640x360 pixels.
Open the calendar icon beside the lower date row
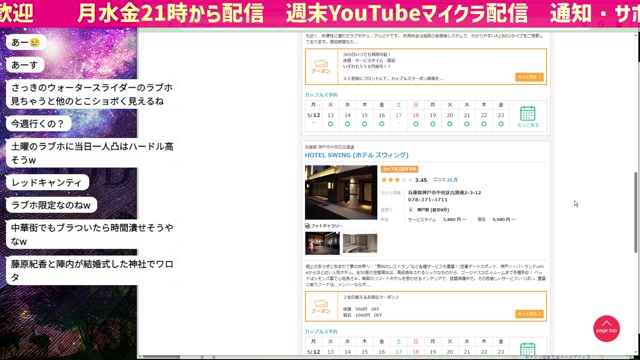(527, 349)
